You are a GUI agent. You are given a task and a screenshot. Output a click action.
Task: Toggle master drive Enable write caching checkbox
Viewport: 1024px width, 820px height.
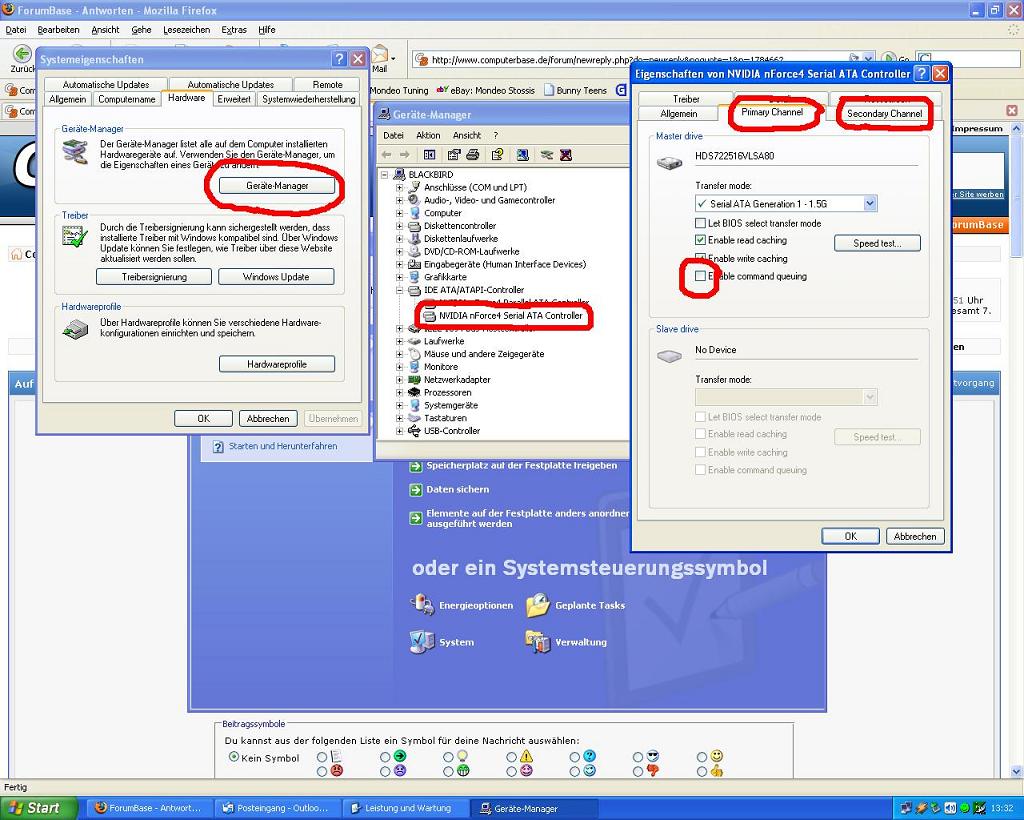pos(701,258)
